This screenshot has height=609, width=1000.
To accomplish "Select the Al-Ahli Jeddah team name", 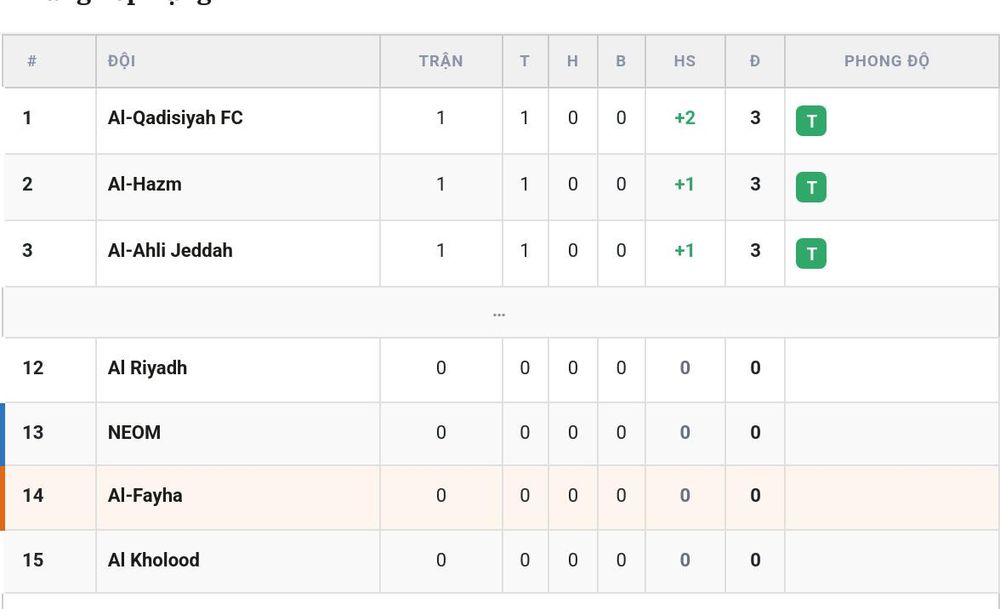I will click(x=170, y=251).
